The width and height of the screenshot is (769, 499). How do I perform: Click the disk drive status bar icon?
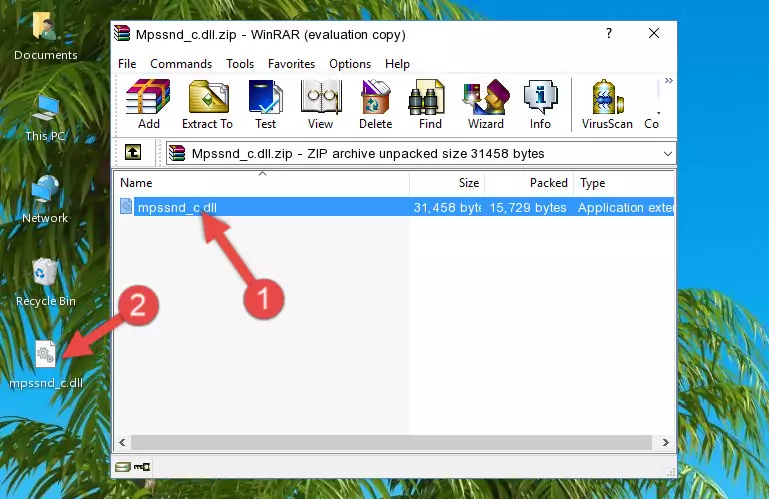[122, 467]
